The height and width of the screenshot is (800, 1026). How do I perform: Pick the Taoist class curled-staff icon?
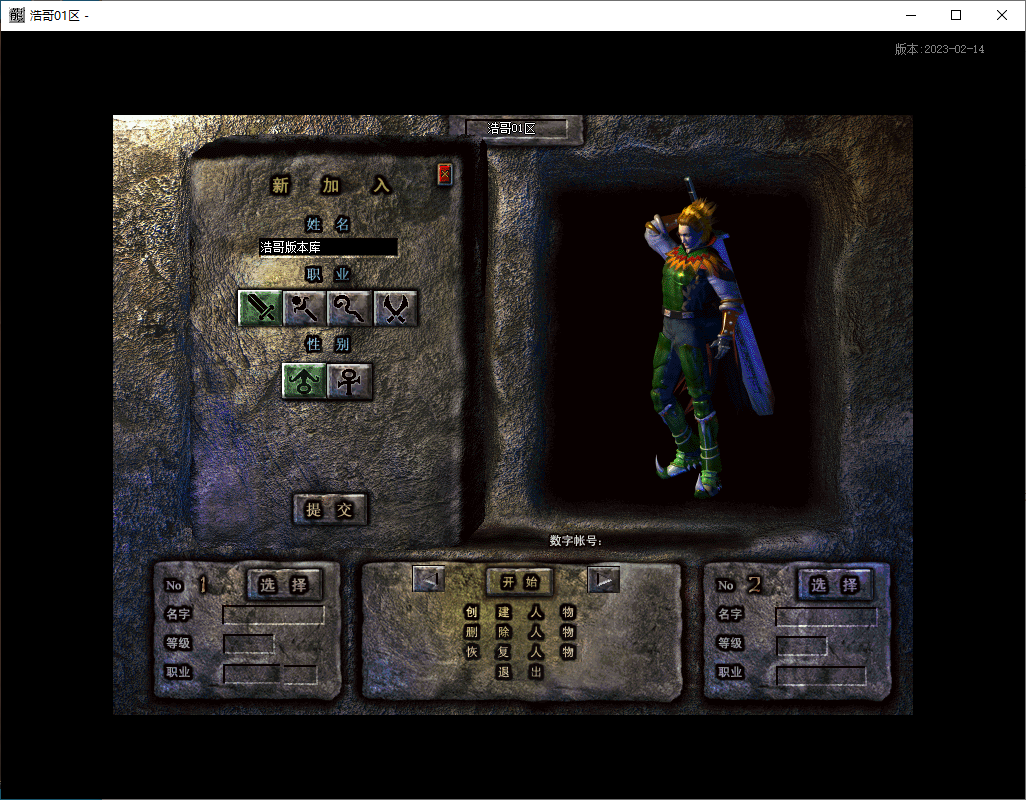click(350, 308)
